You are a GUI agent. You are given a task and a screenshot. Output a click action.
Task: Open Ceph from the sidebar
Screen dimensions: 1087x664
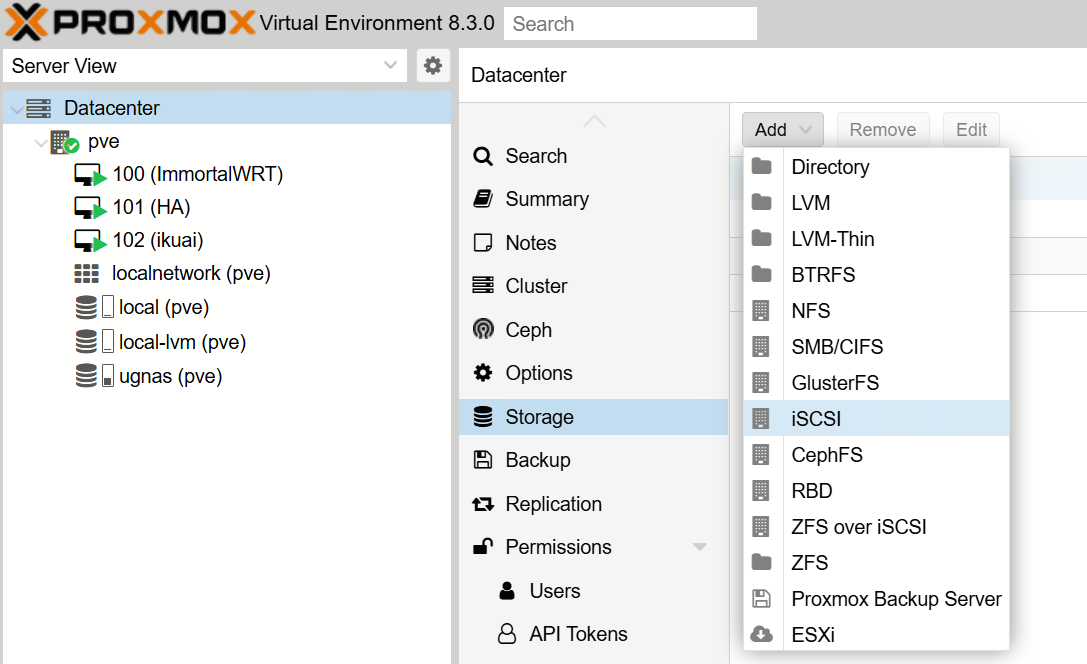click(528, 330)
